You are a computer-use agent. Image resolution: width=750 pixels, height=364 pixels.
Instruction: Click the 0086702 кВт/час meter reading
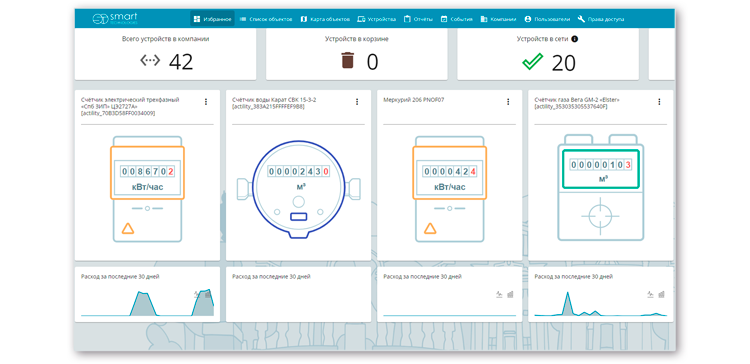[147, 171]
